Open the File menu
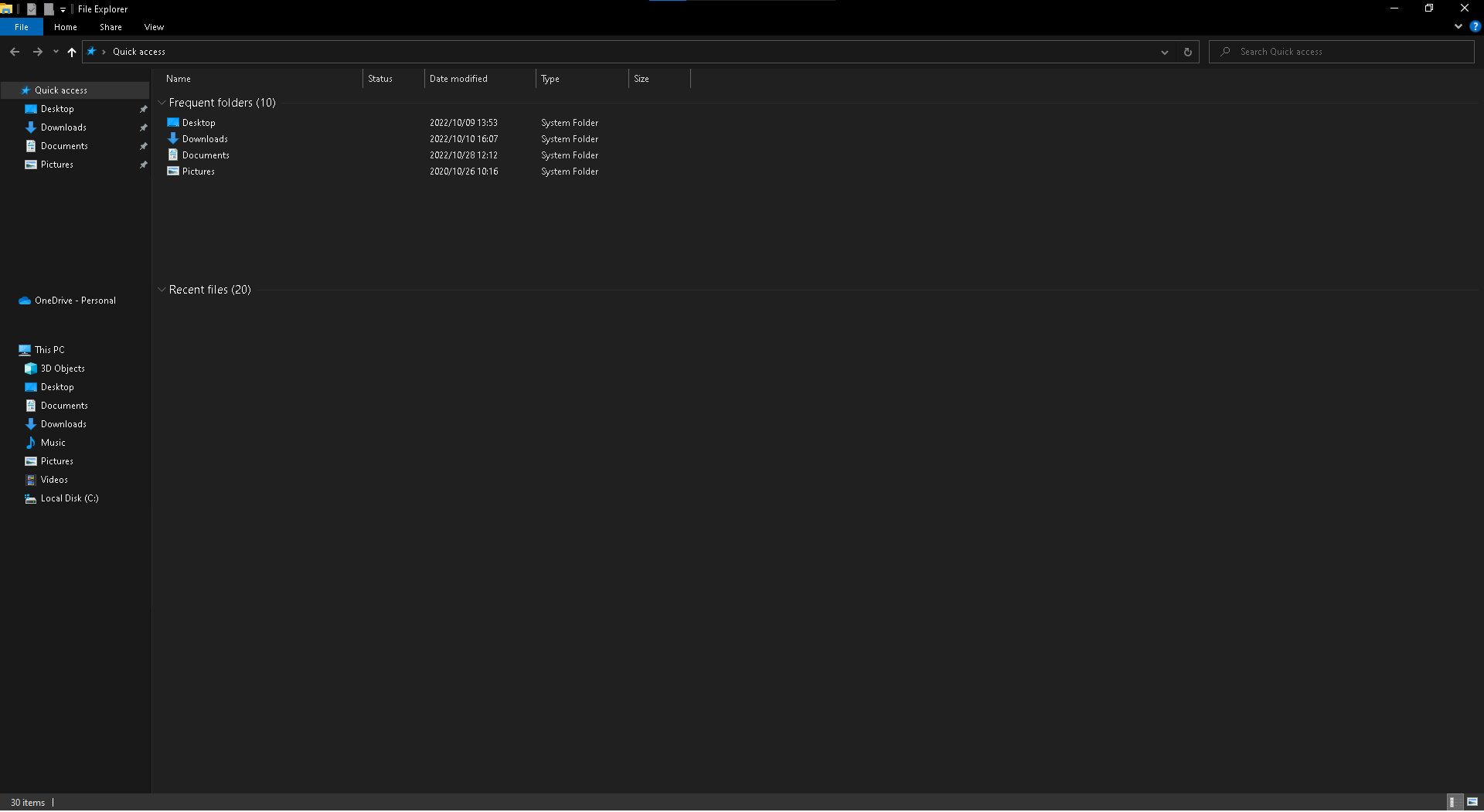 pyautogui.click(x=22, y=26)
